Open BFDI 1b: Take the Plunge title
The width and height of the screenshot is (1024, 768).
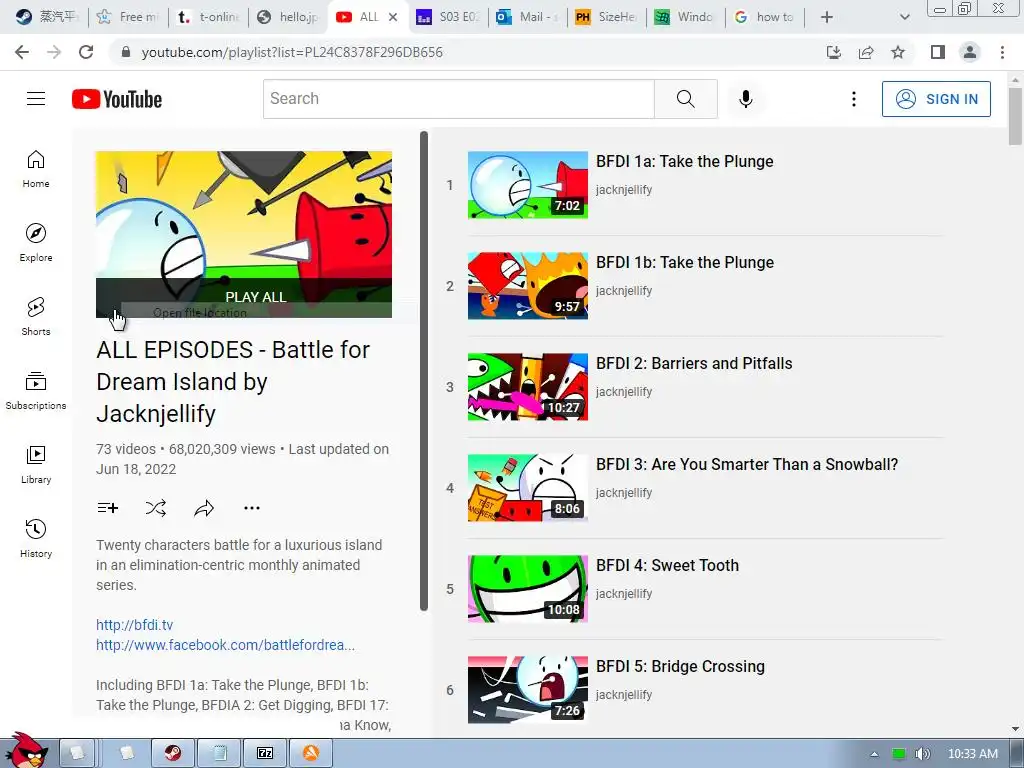(x=684, y=263)
